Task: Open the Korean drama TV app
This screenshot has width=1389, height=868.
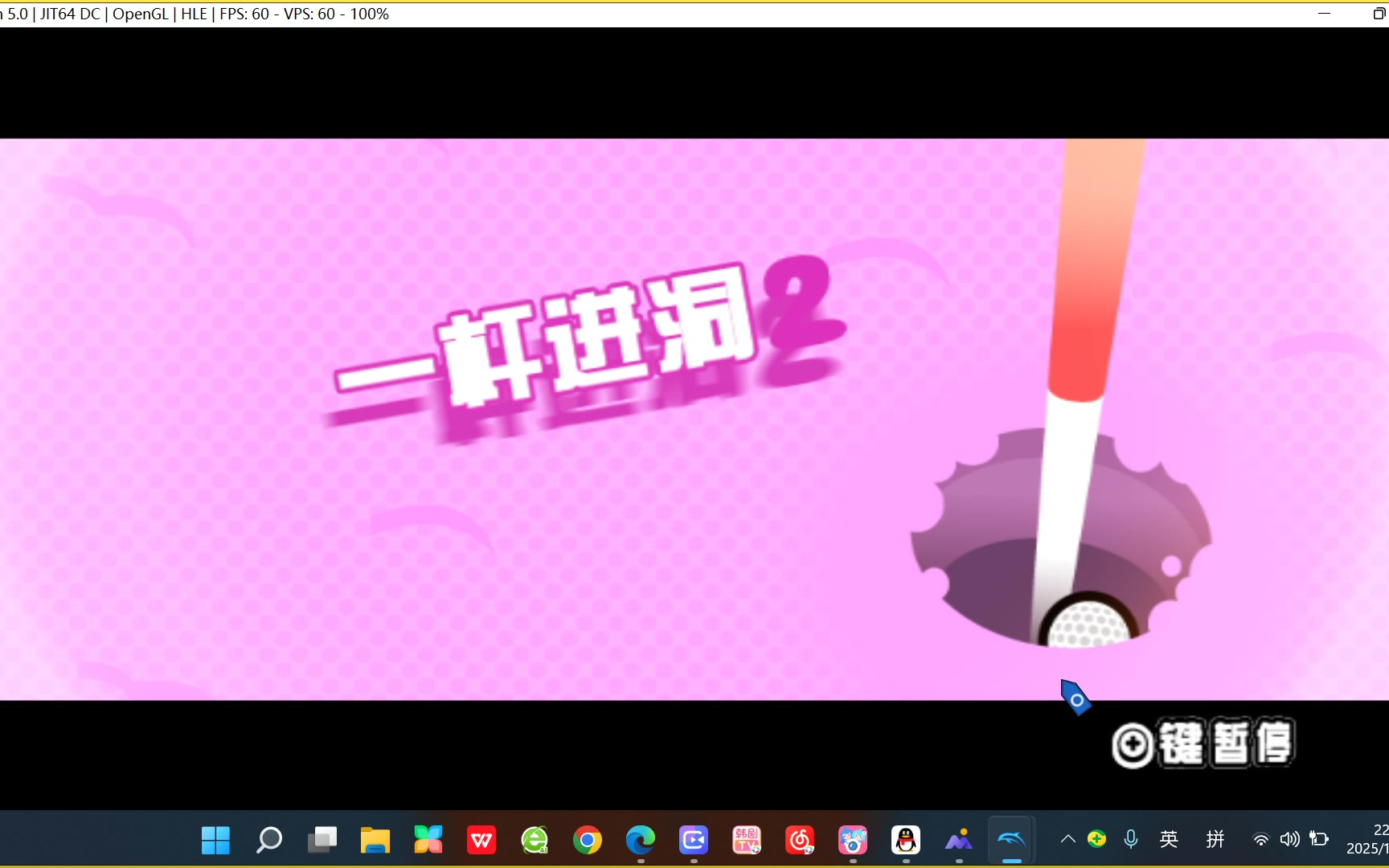Action: point(746,841)
